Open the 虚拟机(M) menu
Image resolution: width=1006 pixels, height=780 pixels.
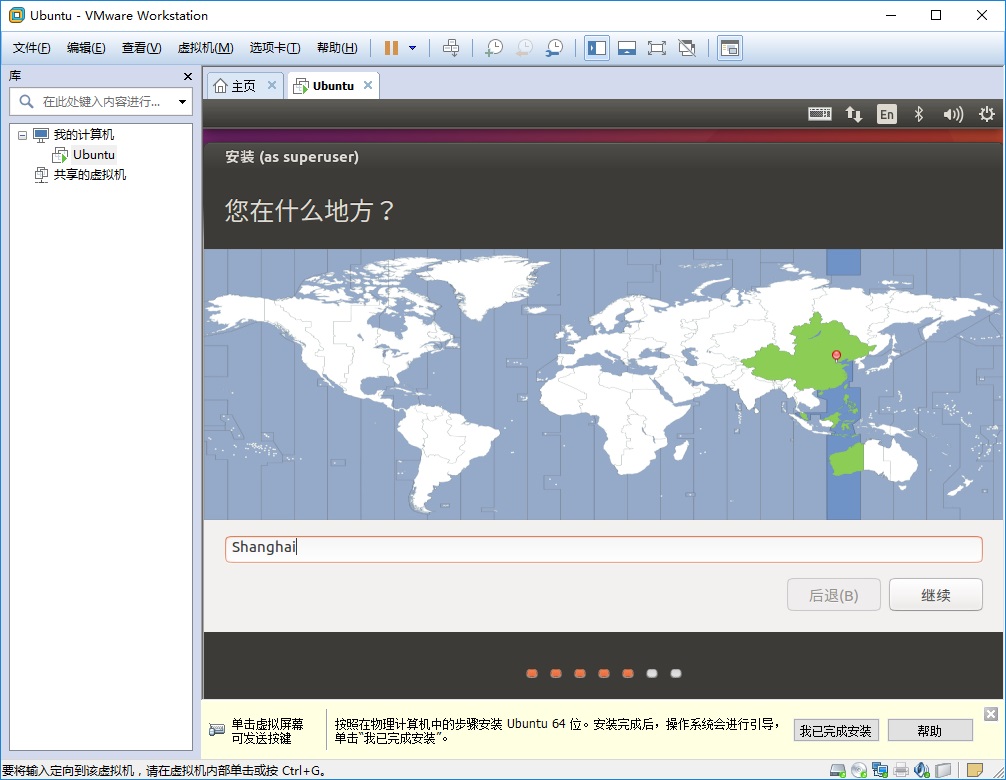tap(205, 48)
